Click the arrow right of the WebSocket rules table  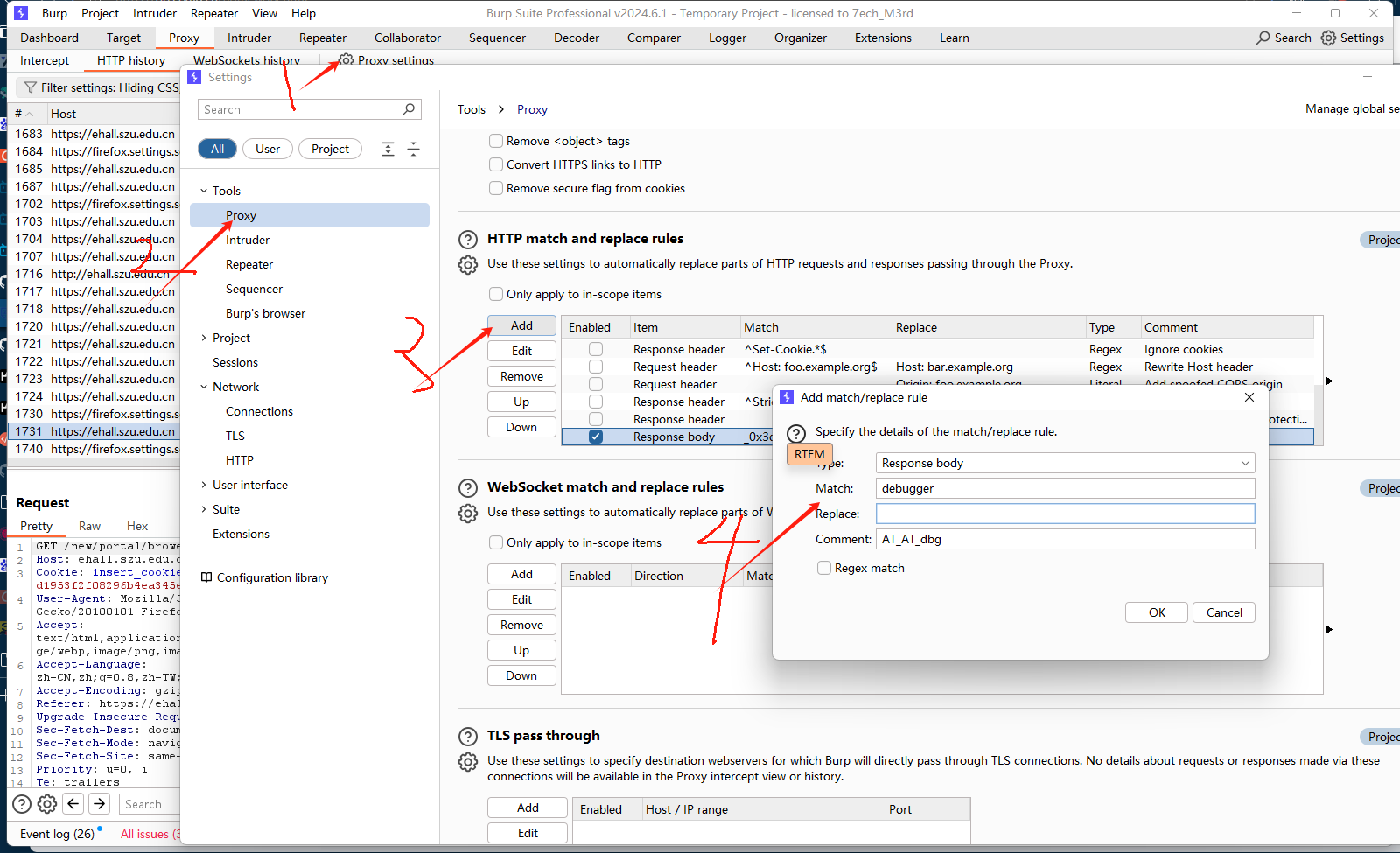click(x=1329, y=629)
